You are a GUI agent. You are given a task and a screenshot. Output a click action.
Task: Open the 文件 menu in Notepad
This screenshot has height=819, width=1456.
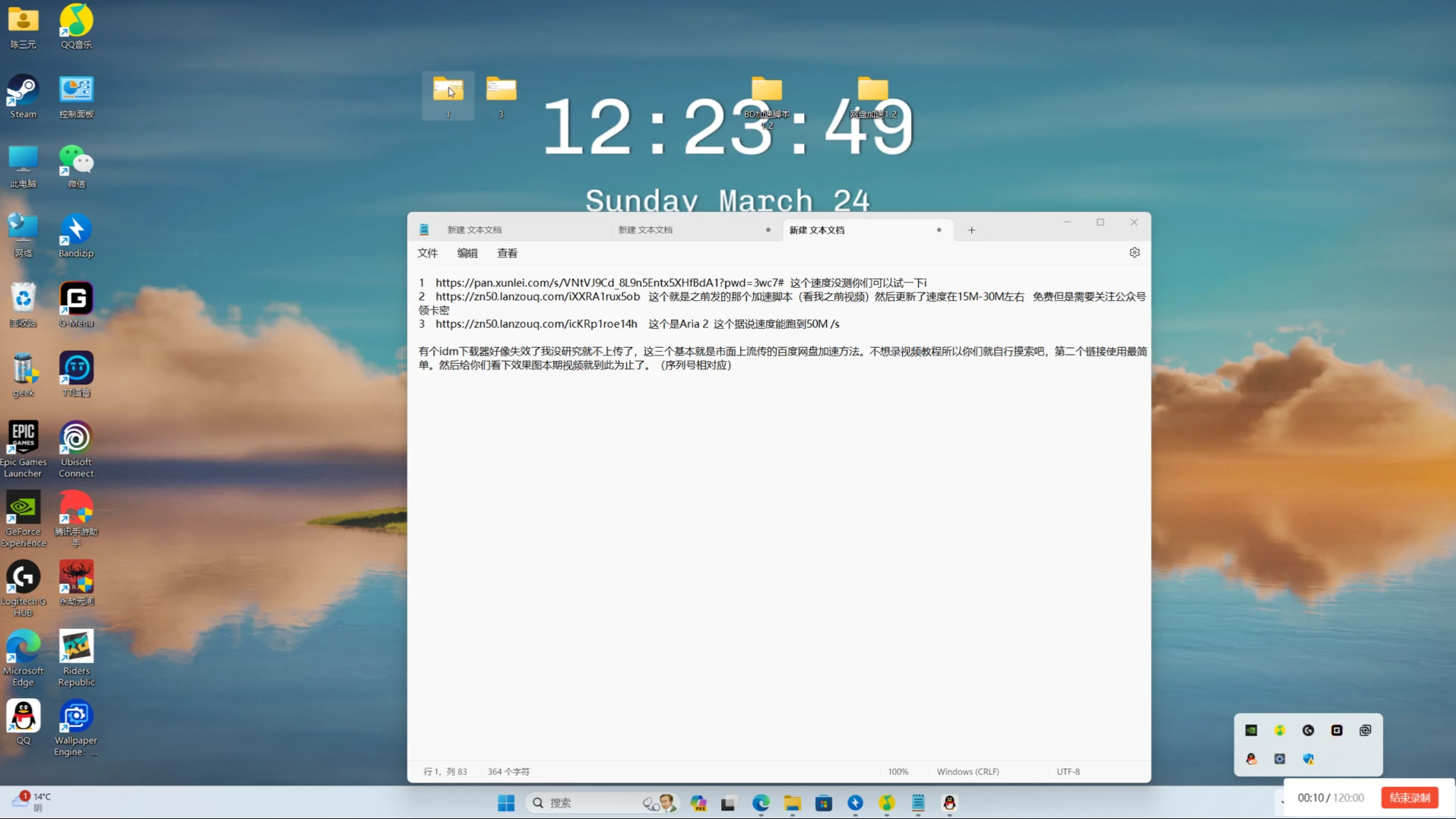click(x=427, y=253)
